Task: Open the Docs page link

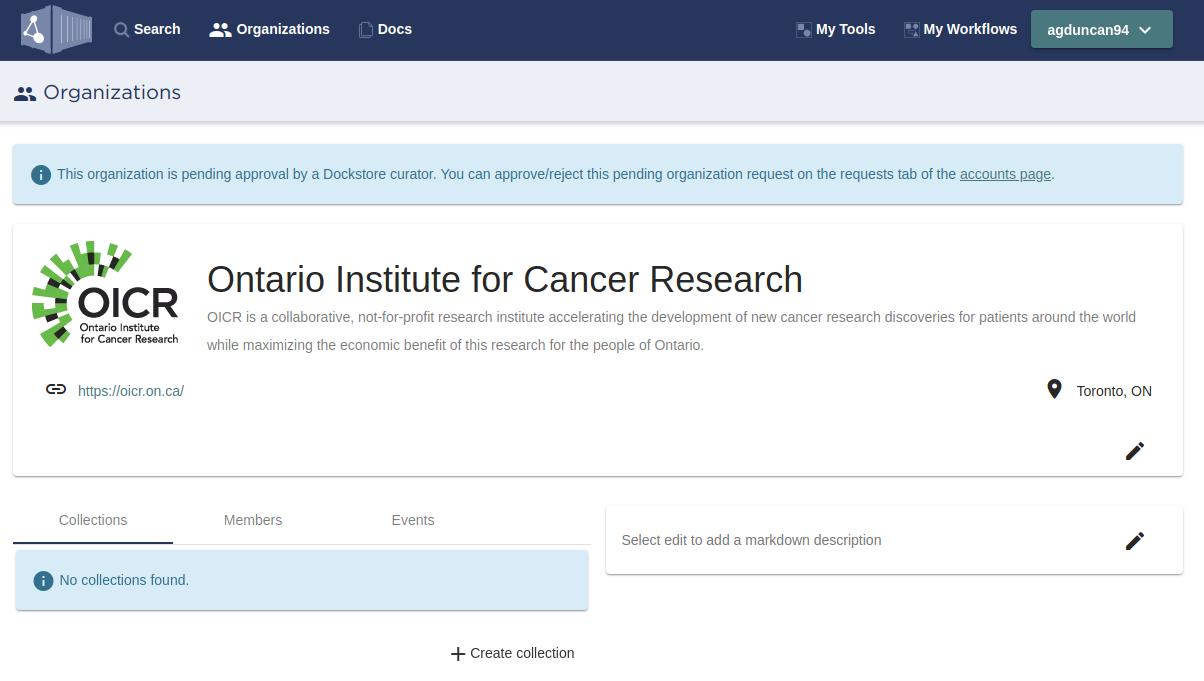Action: coord(385,29)
